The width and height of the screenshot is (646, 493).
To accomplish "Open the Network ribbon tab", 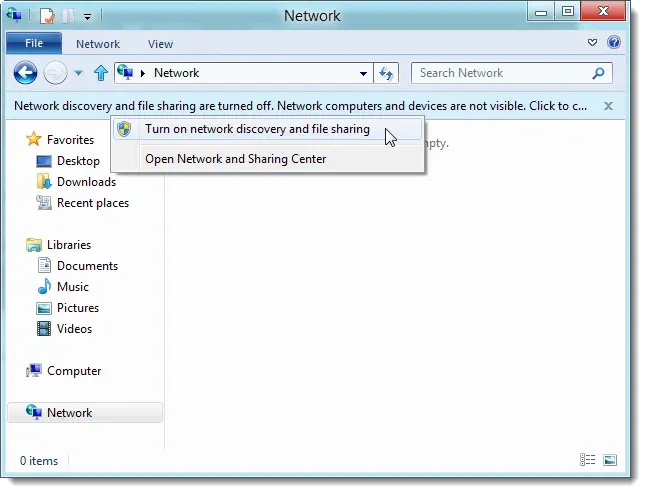I will pos(98,44).
